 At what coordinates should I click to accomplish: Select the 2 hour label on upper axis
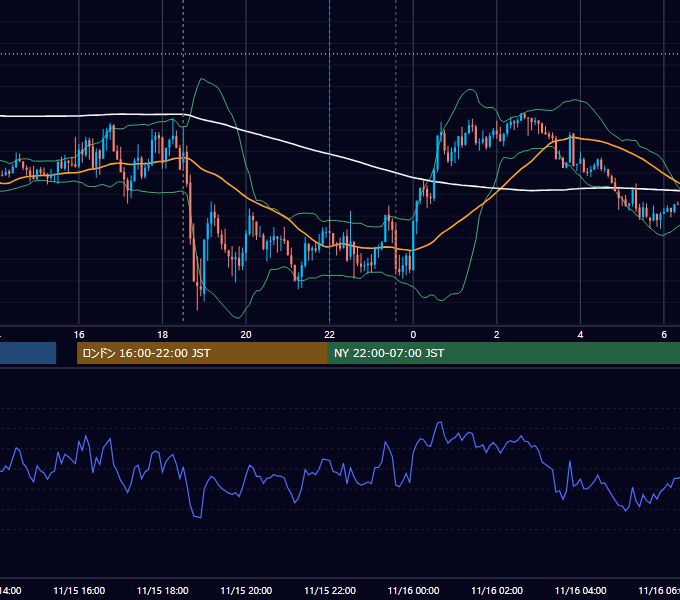coord(497,334)
